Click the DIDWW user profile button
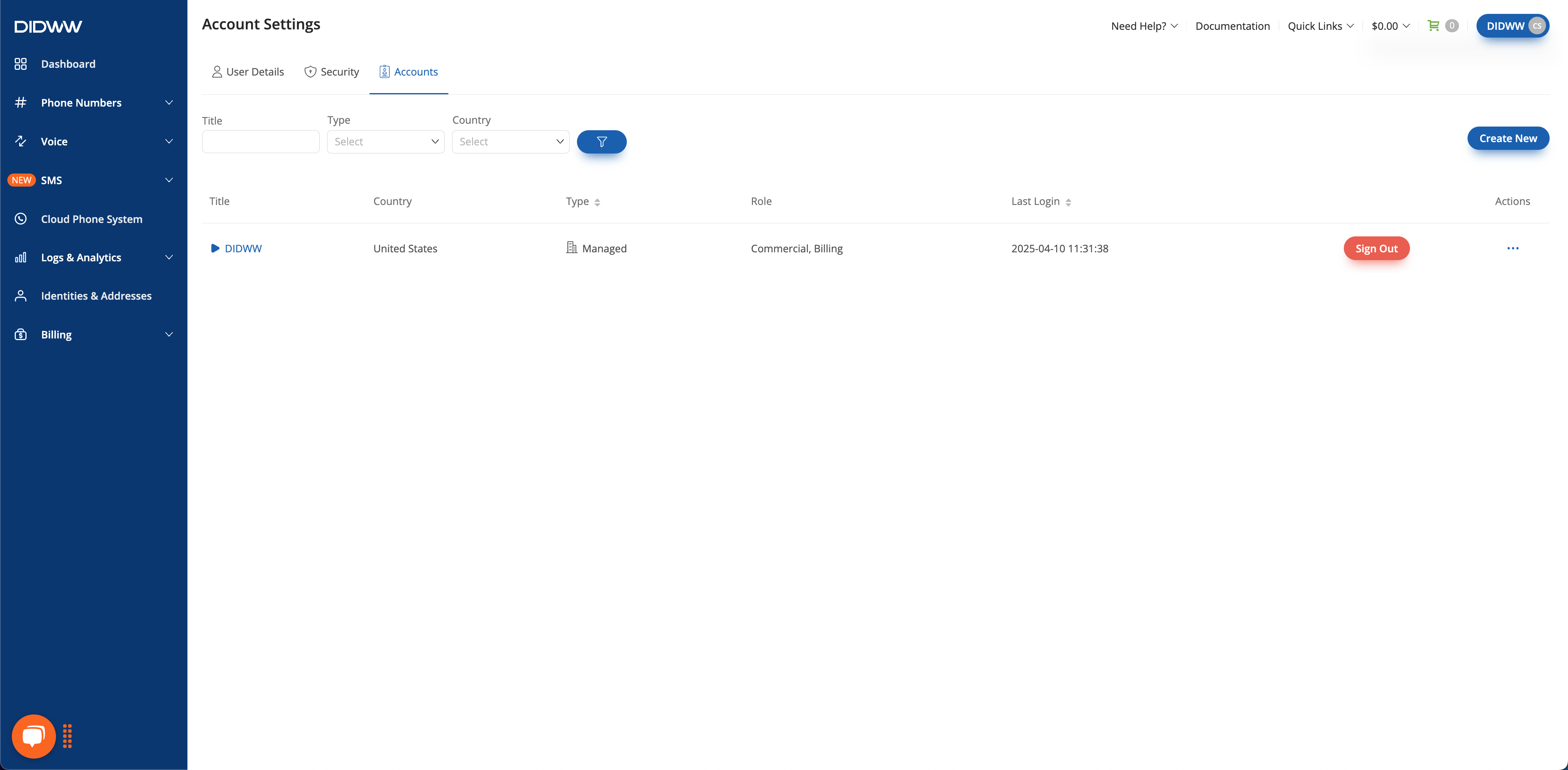The image size is (1568, 770). (x=1512, y=26)
